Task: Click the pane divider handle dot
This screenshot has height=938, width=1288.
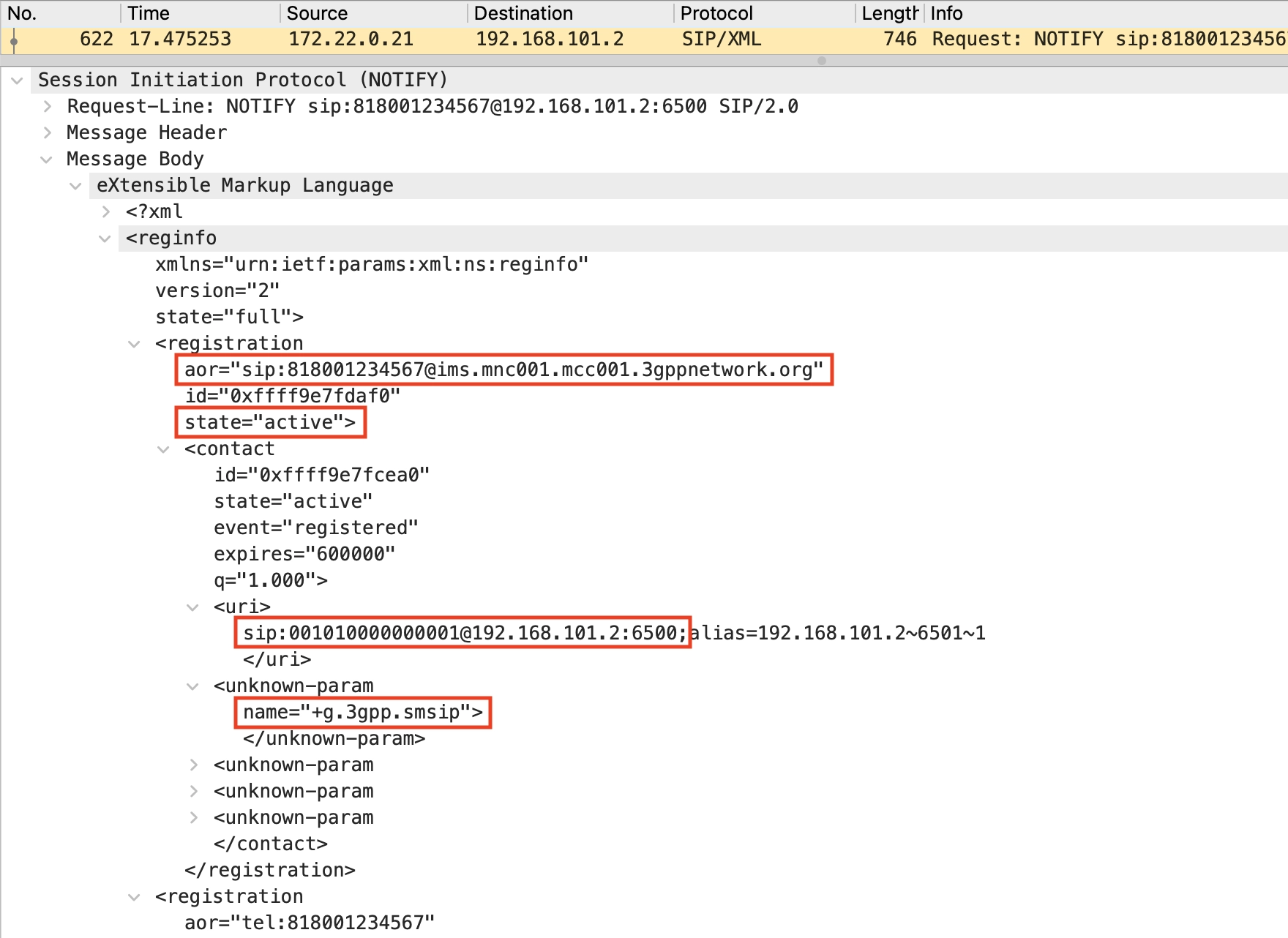Action: (822, 61)
